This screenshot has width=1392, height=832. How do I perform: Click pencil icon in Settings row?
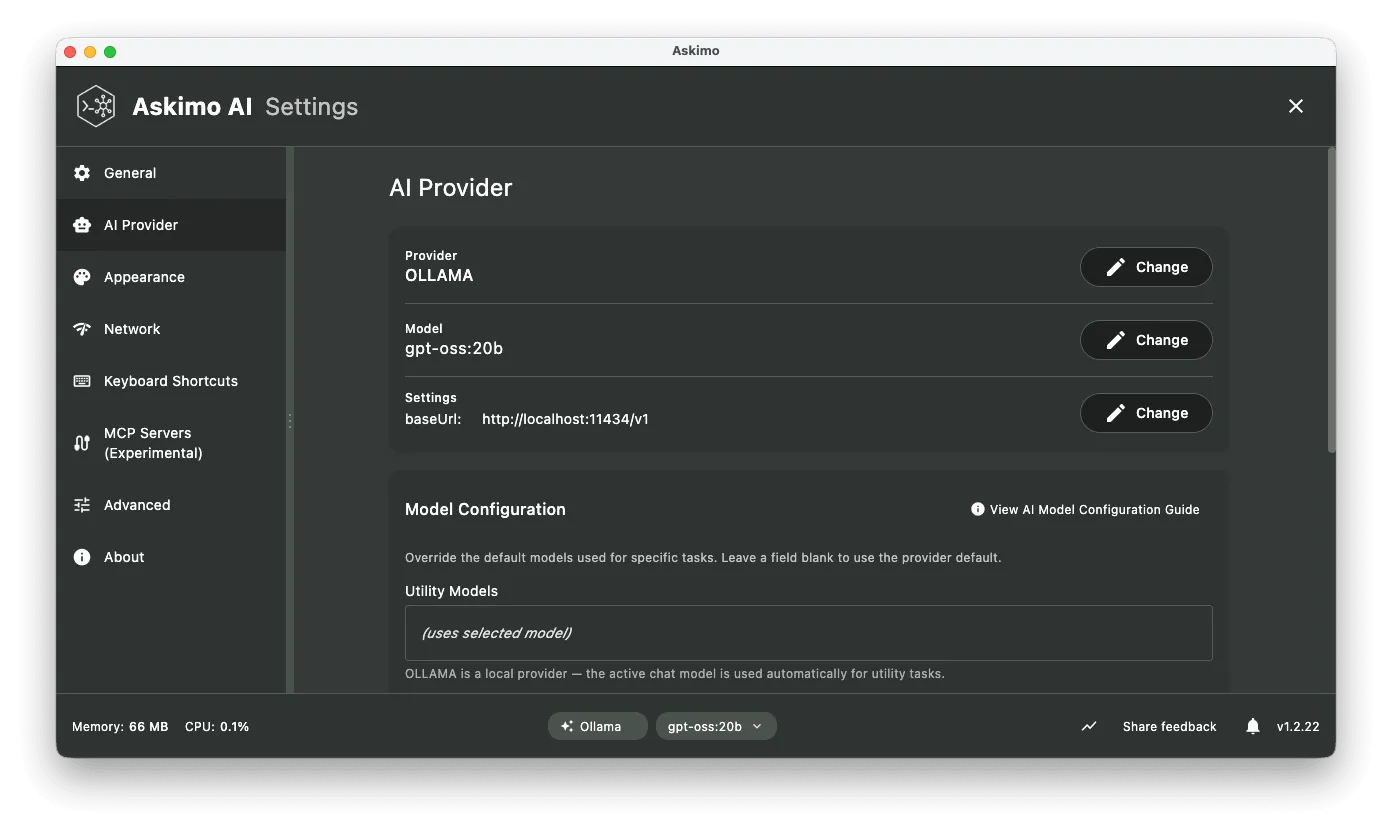tap(1115, 413)
